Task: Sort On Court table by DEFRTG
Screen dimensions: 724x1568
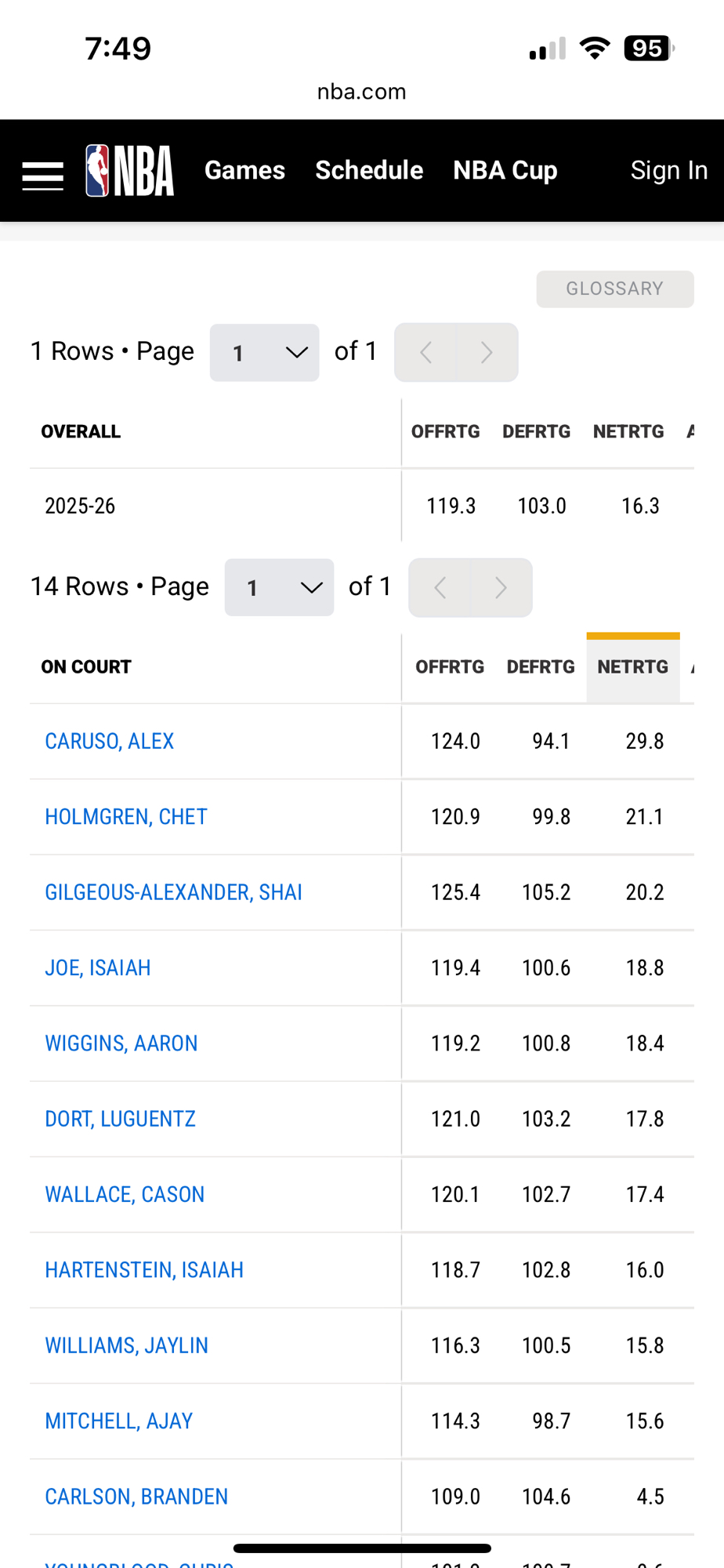Action: [541, 667]
